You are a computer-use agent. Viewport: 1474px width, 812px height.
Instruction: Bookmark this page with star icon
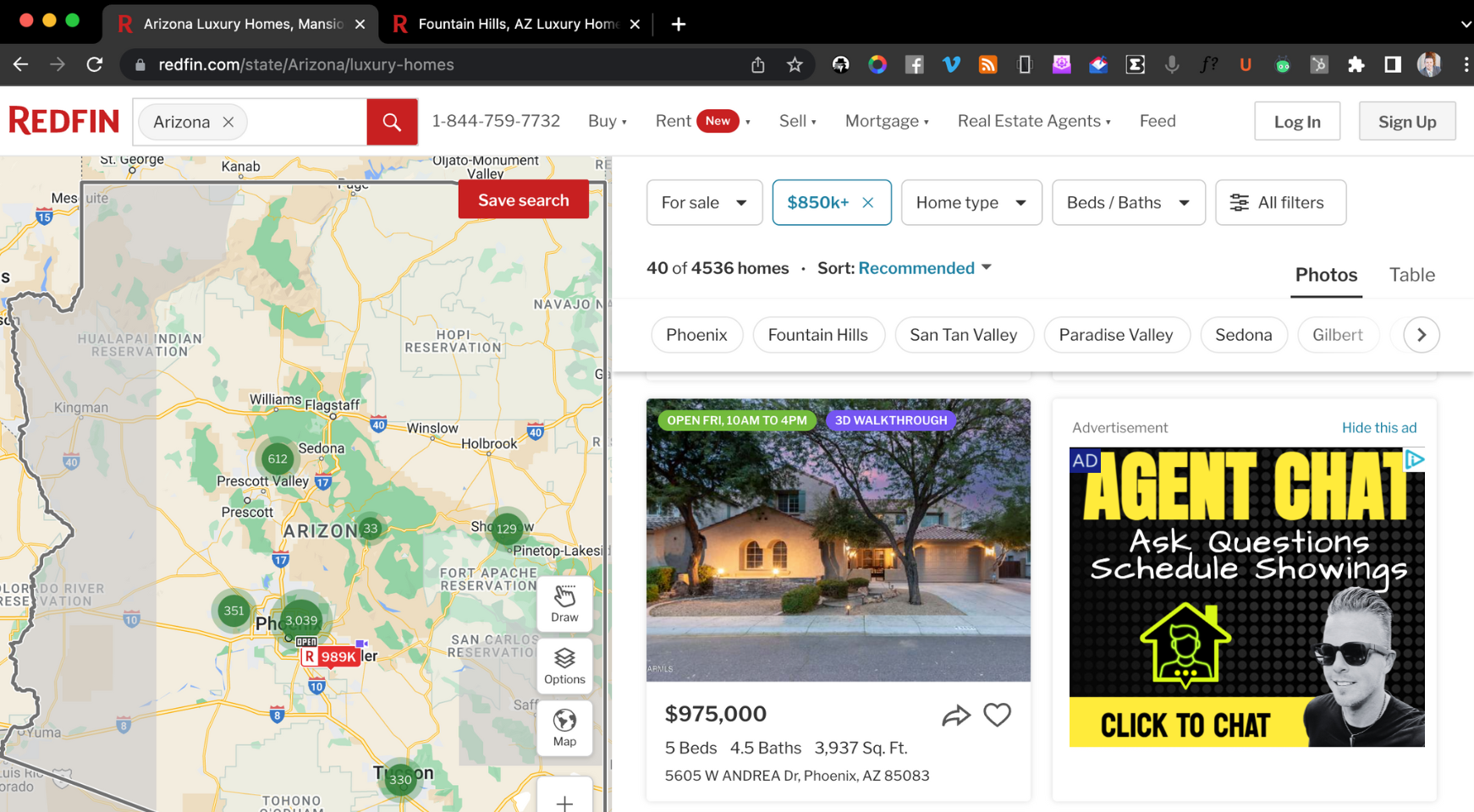click(795, 65)
